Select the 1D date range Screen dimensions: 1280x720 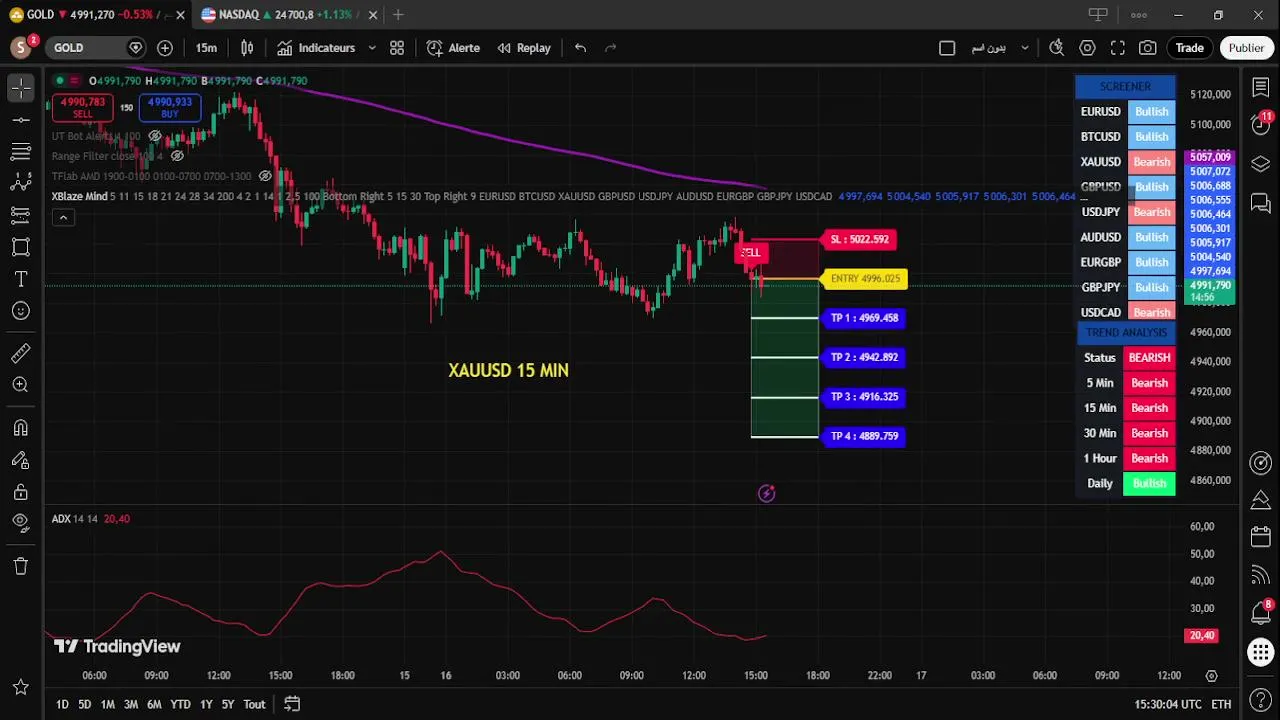pyautogui.click(x=62, y=704)
